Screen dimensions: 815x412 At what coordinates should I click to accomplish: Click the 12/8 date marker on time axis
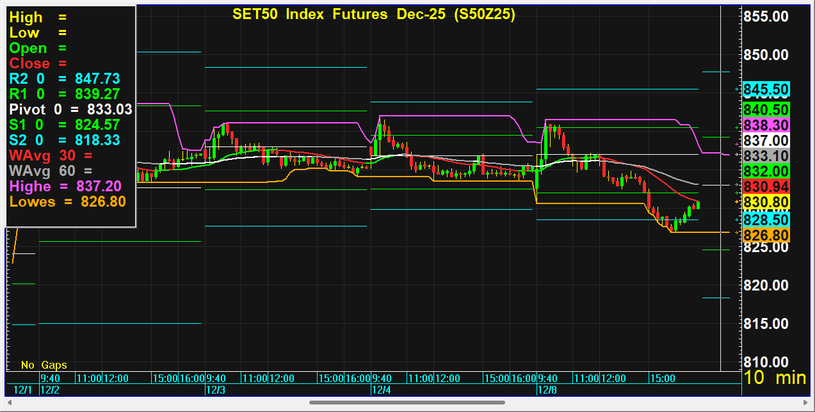pos(546,389)
